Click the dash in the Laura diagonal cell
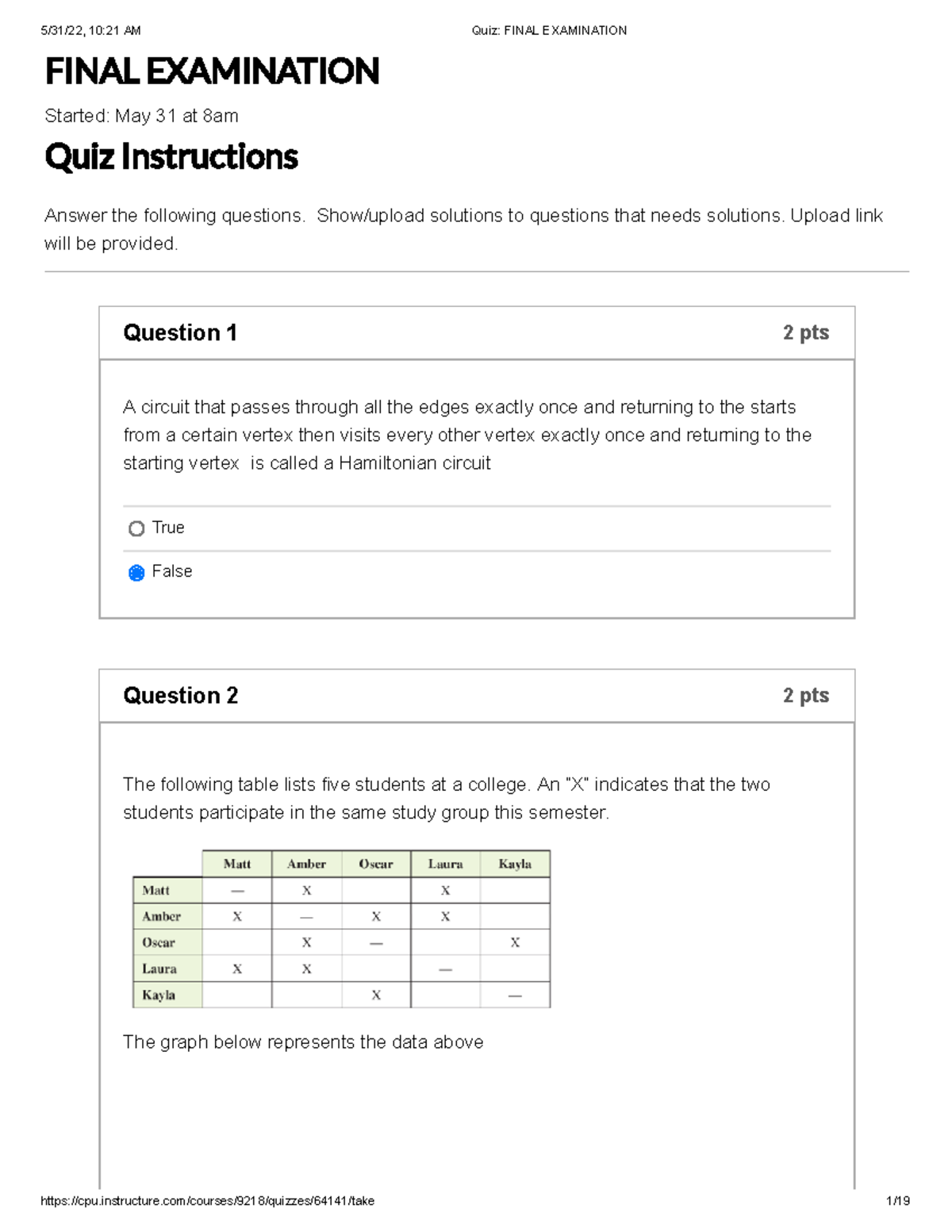The height and width of the screenshot is (1232, 952). point(446,969)
